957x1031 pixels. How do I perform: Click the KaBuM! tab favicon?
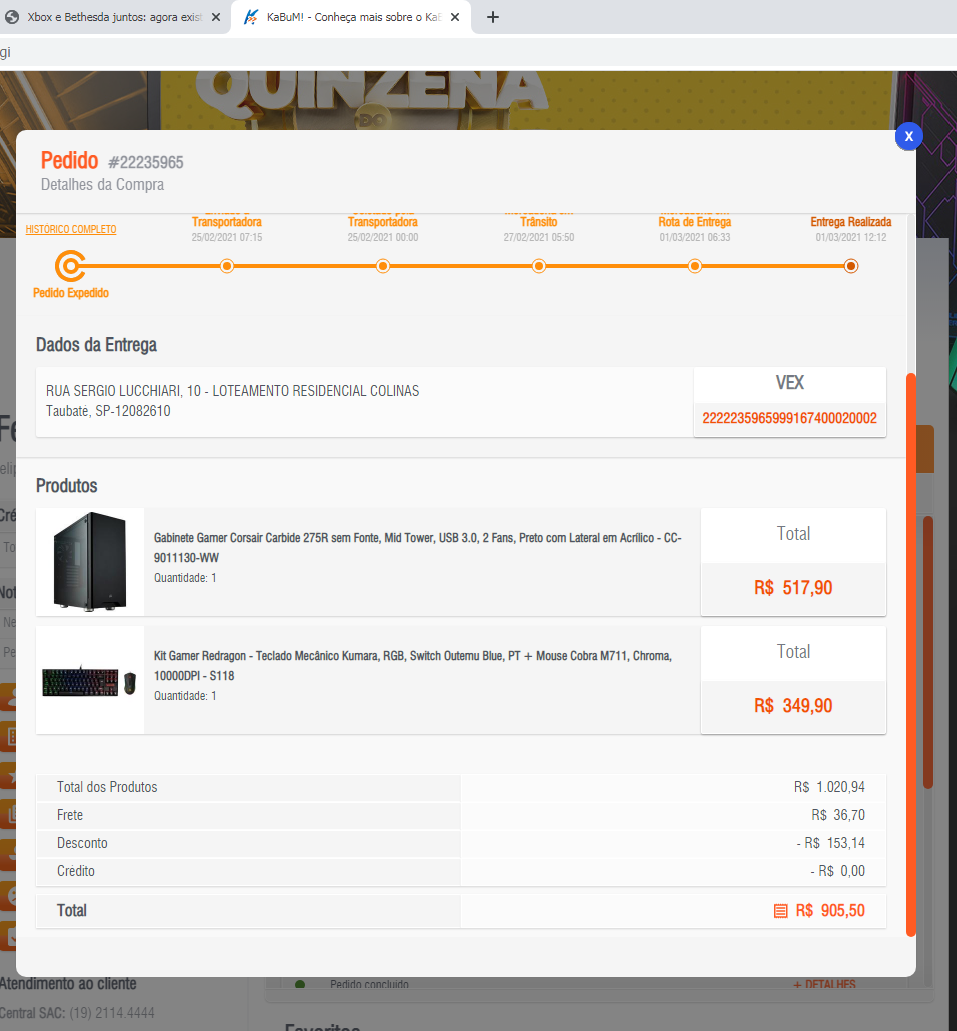pyautogui.click(x=251, y=17)
